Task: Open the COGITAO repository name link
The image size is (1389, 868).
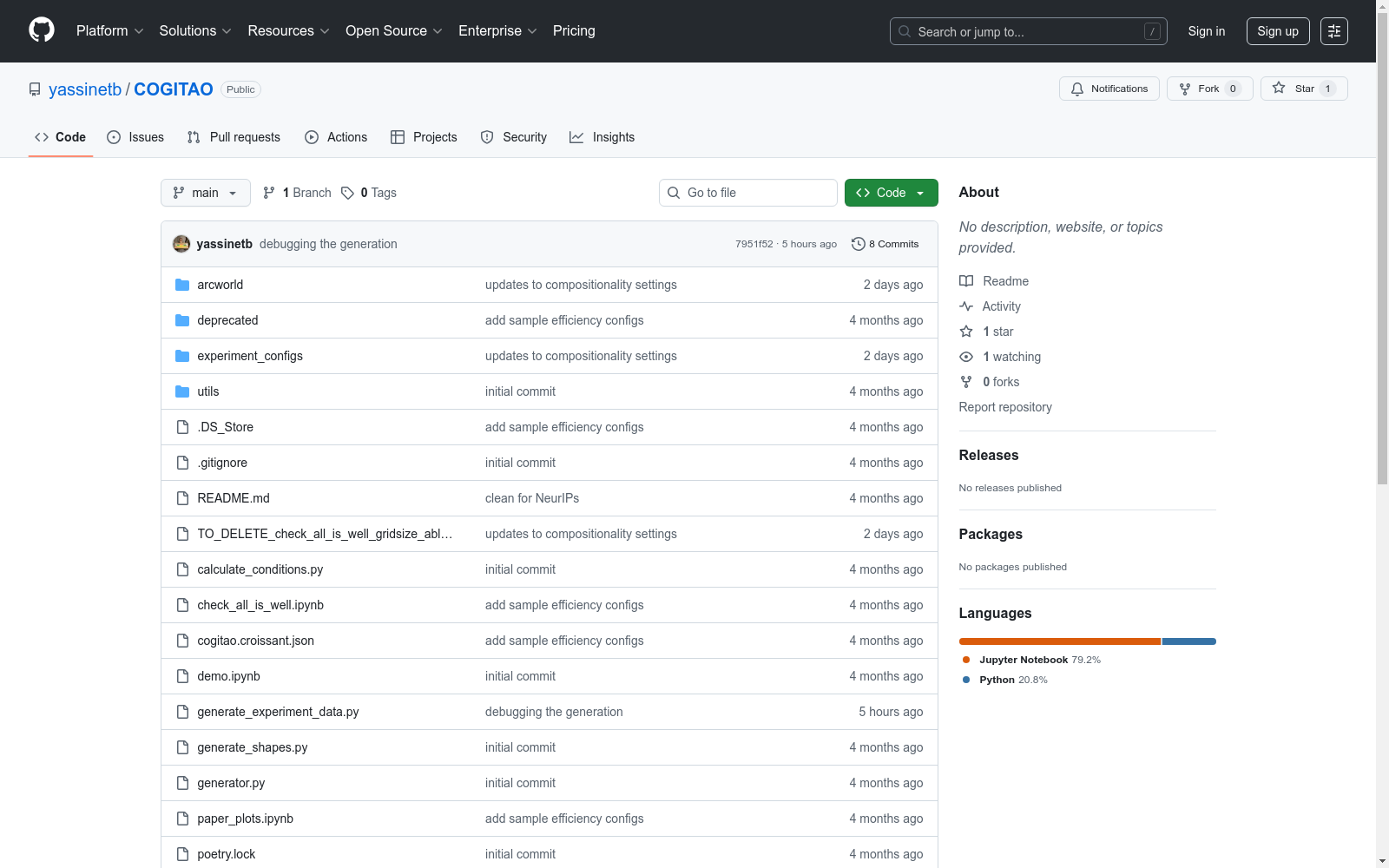Action: coord(174,89)
